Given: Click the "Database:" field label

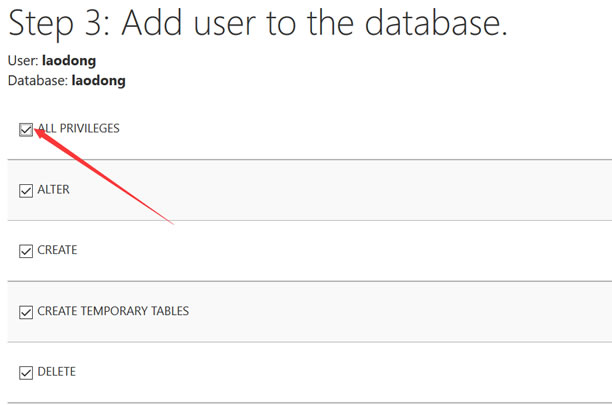Looking at the screenshot, I should pos(38,80).
